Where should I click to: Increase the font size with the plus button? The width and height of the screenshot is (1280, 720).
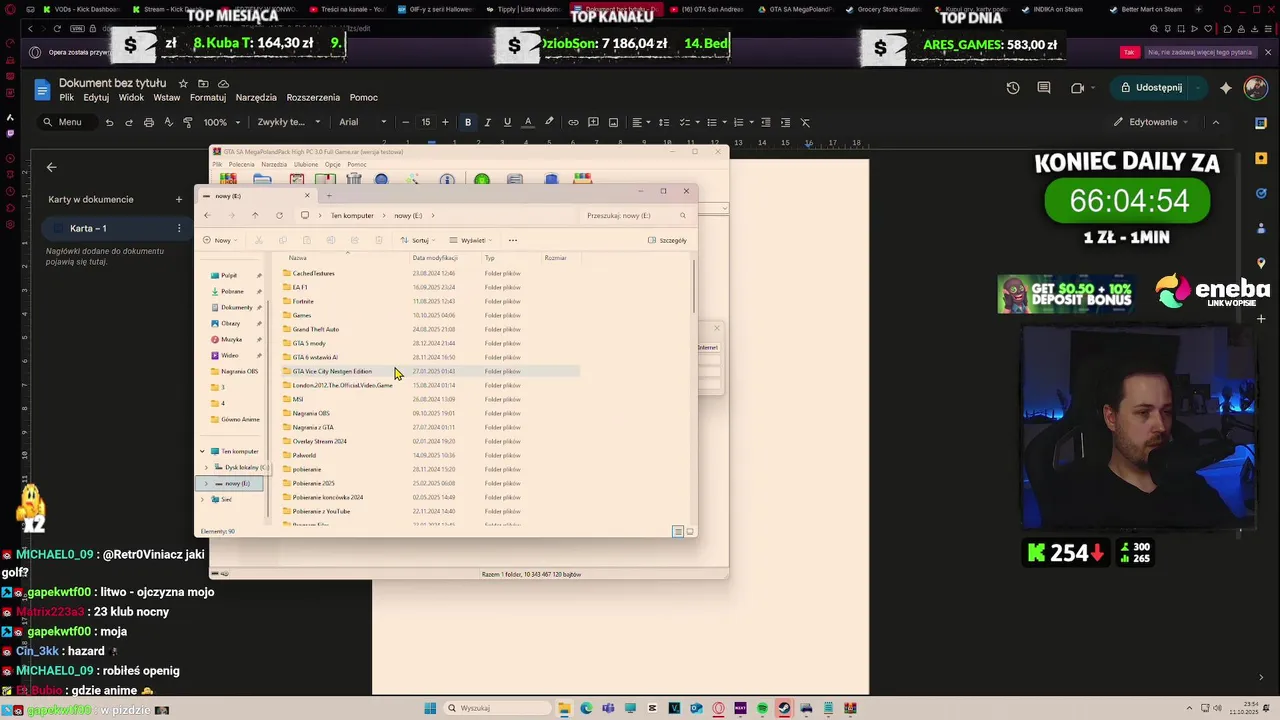coord(445,122)
